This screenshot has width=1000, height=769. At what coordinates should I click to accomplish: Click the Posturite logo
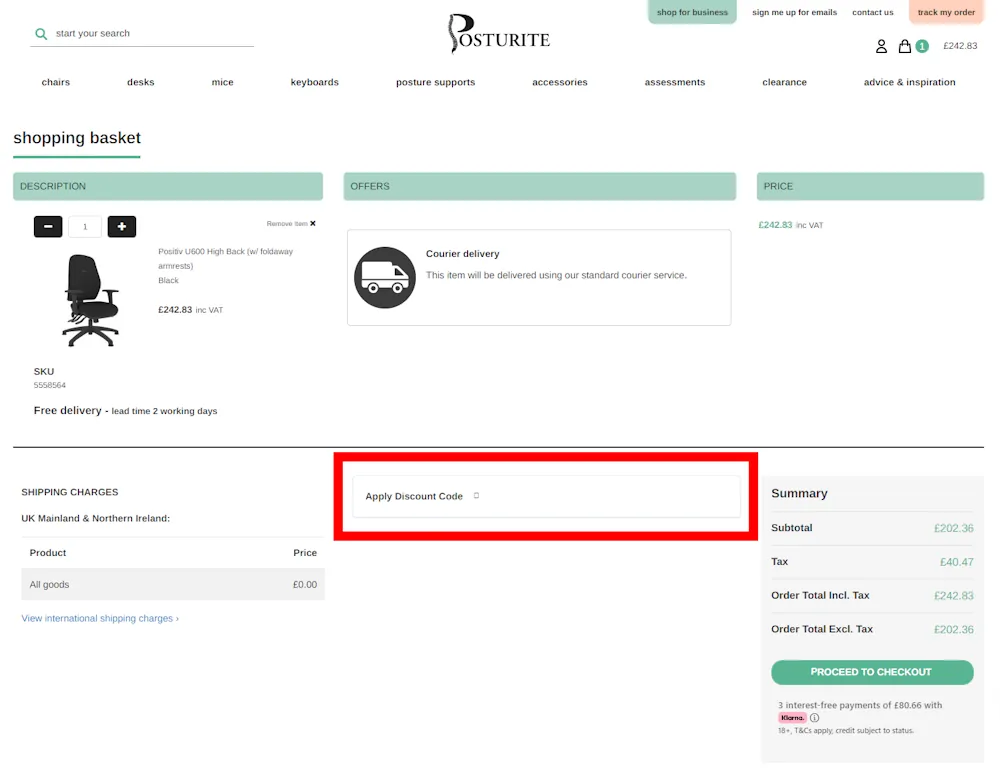tap(499, 34)
